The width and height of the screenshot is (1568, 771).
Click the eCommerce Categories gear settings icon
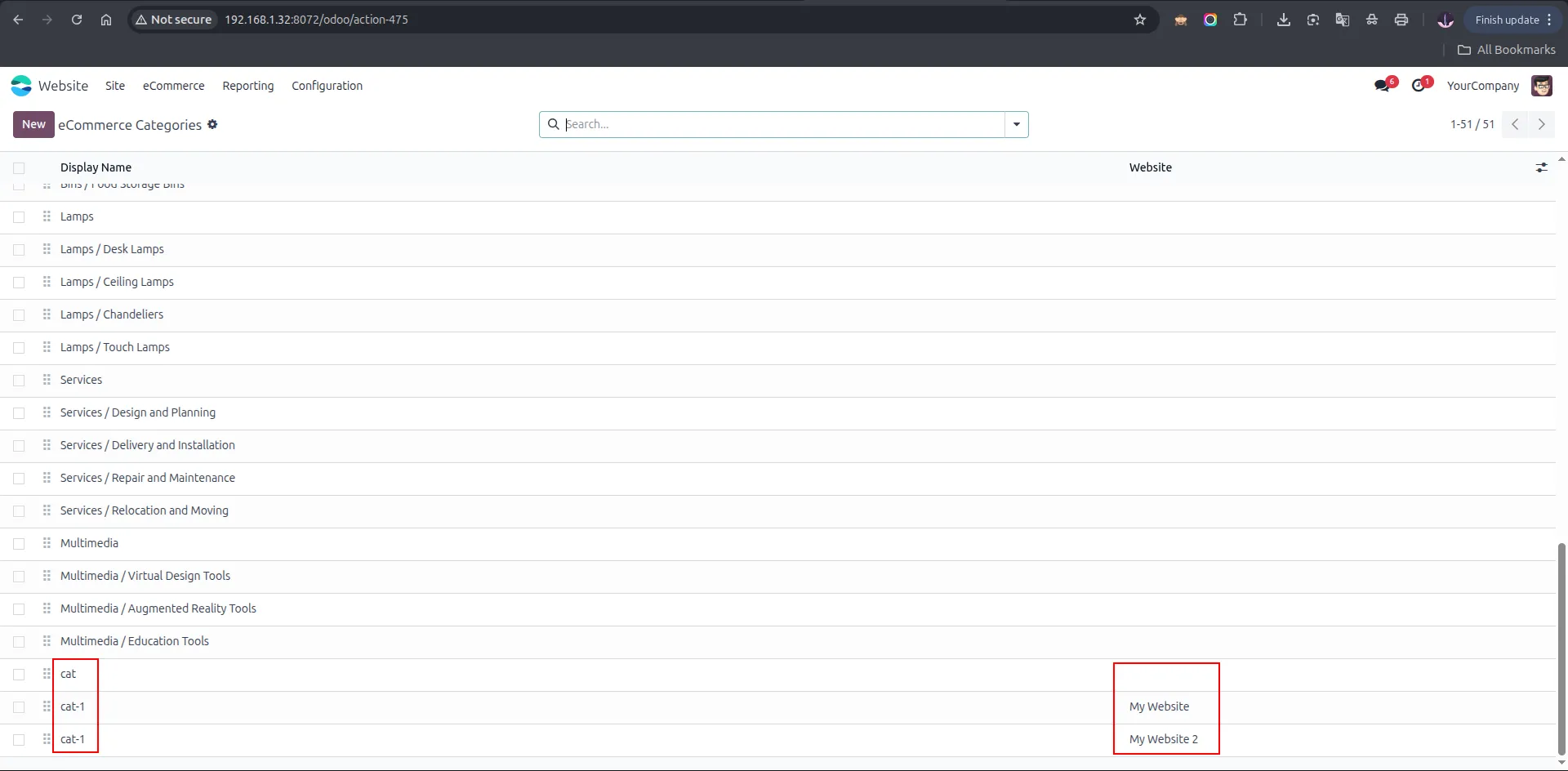[x=212, y=124]
